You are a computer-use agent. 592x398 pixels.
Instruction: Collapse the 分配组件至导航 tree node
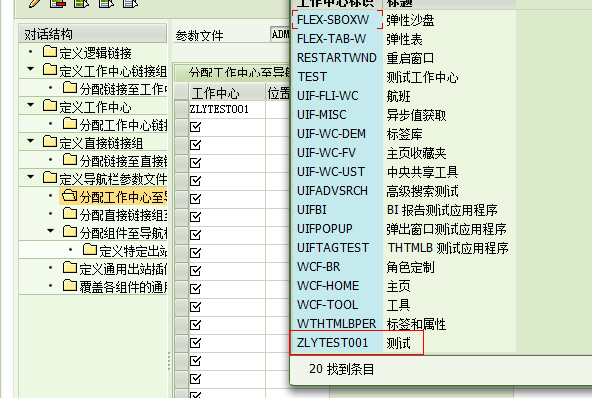pos(51,231)
